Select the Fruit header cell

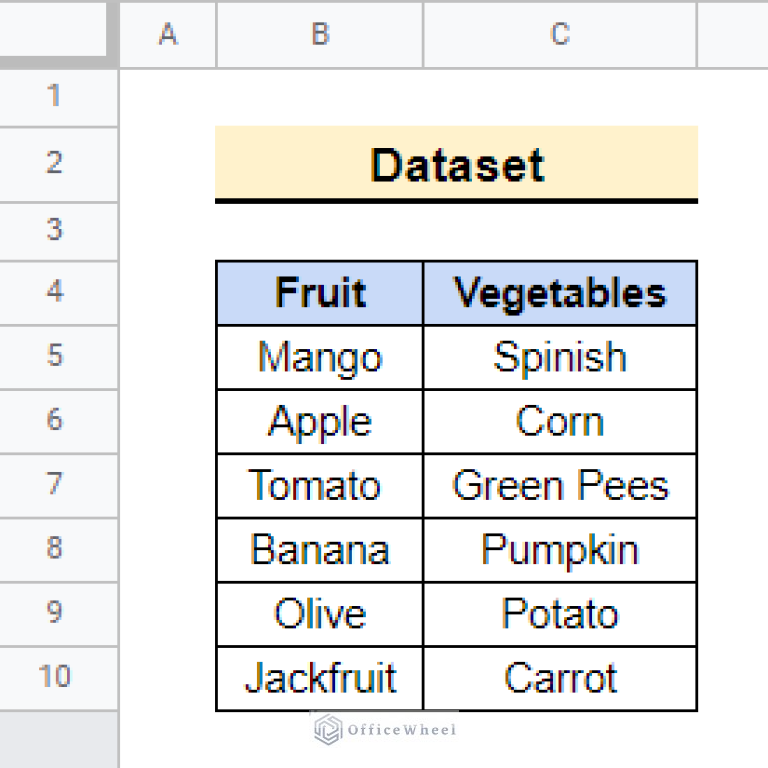click(320, 293)
